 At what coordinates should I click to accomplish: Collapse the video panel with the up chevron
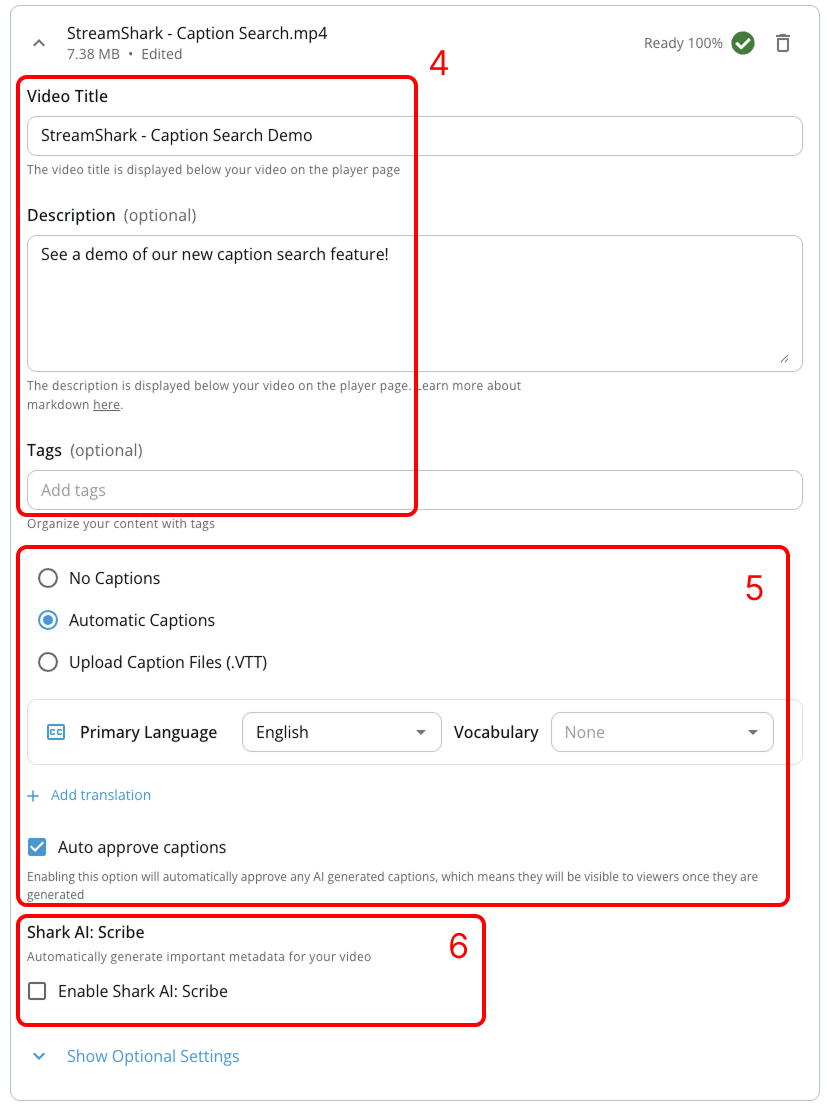coord(39,43)
